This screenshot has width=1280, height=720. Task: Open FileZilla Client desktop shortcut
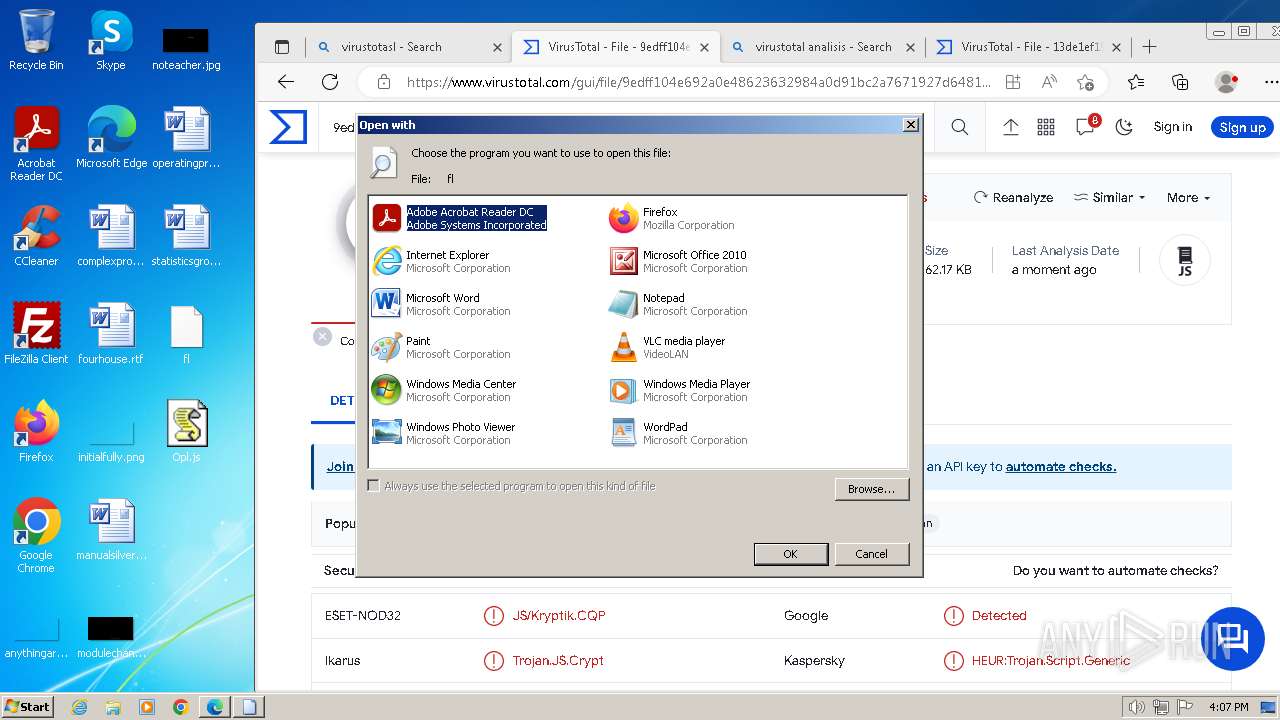click(x=36, y=333)
